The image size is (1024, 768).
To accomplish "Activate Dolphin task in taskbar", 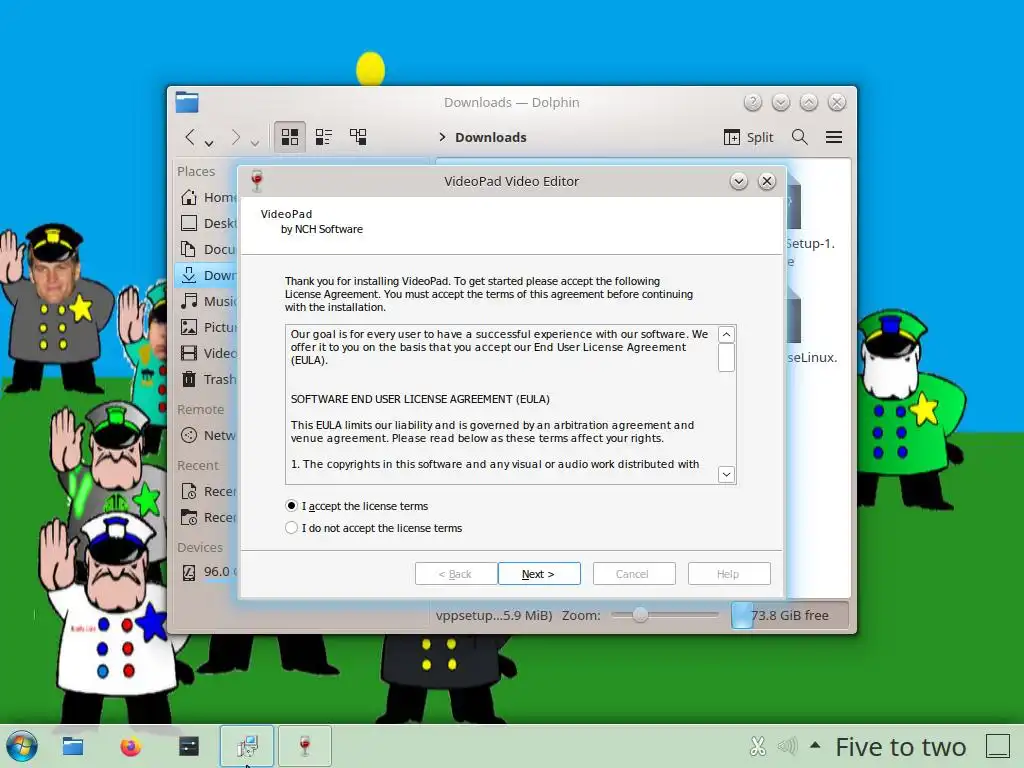I will [247, 746].
